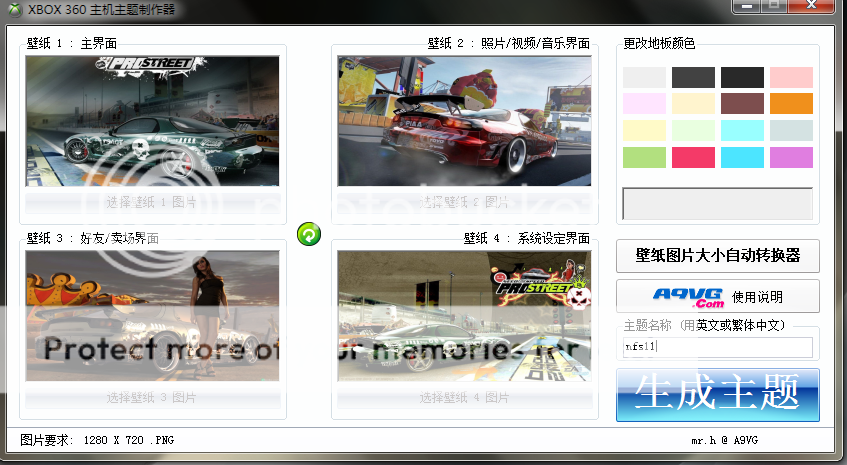The image size is (847, 465).
Task: Click the wallpaper 3 friends/marketplace thumbnail
Action: [152, 315]
